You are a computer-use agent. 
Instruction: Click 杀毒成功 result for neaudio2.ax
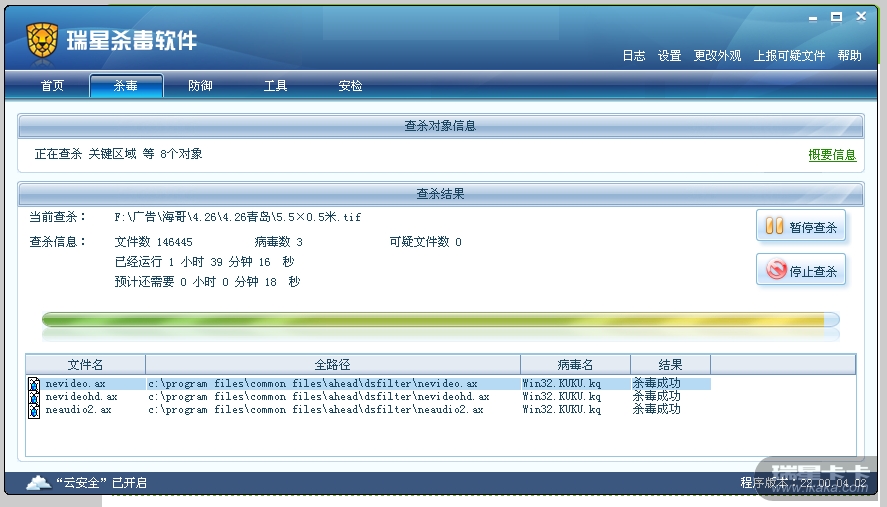(x=656, y=409)
